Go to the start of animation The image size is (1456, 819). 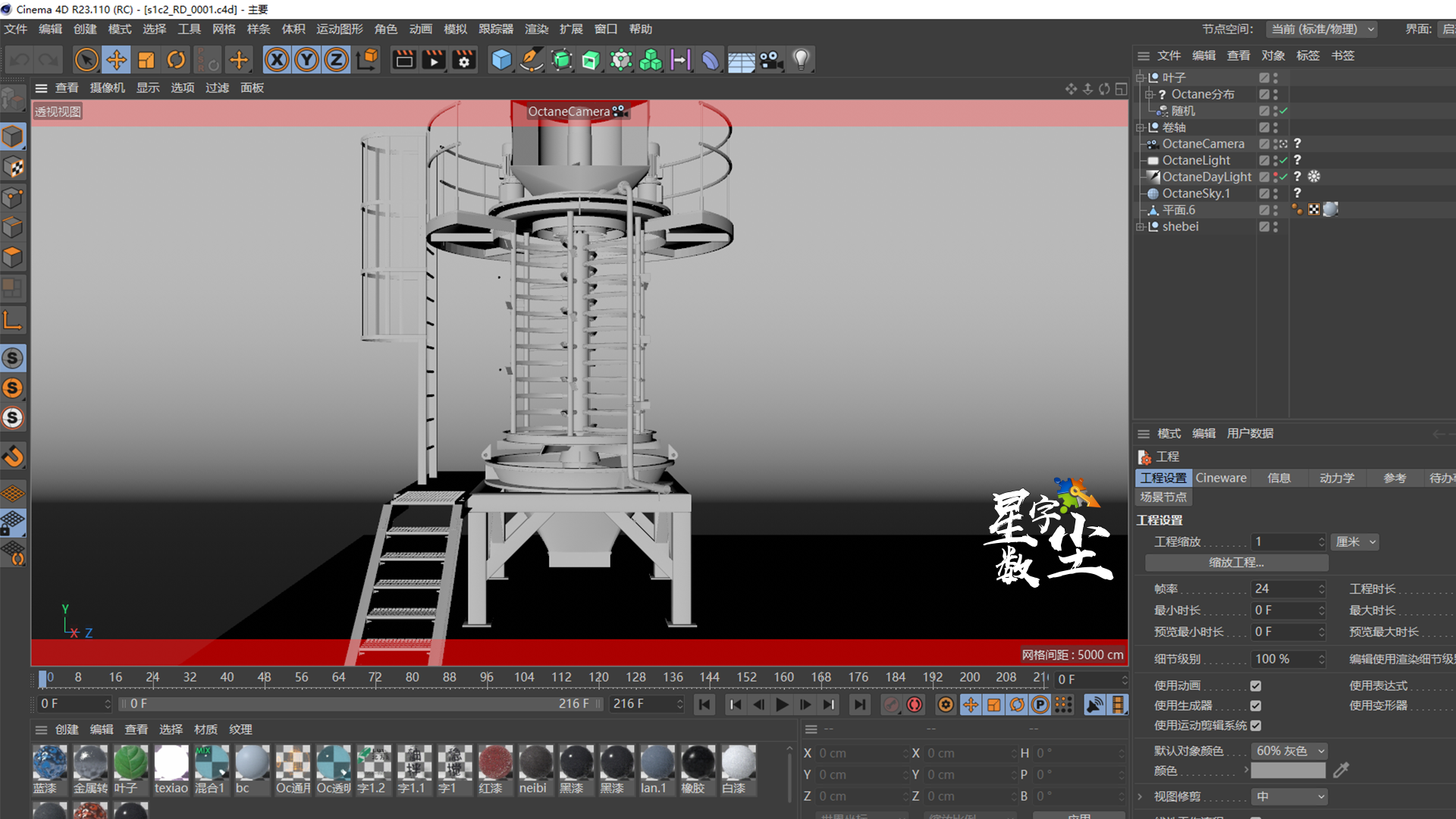[x=704, y=704]
